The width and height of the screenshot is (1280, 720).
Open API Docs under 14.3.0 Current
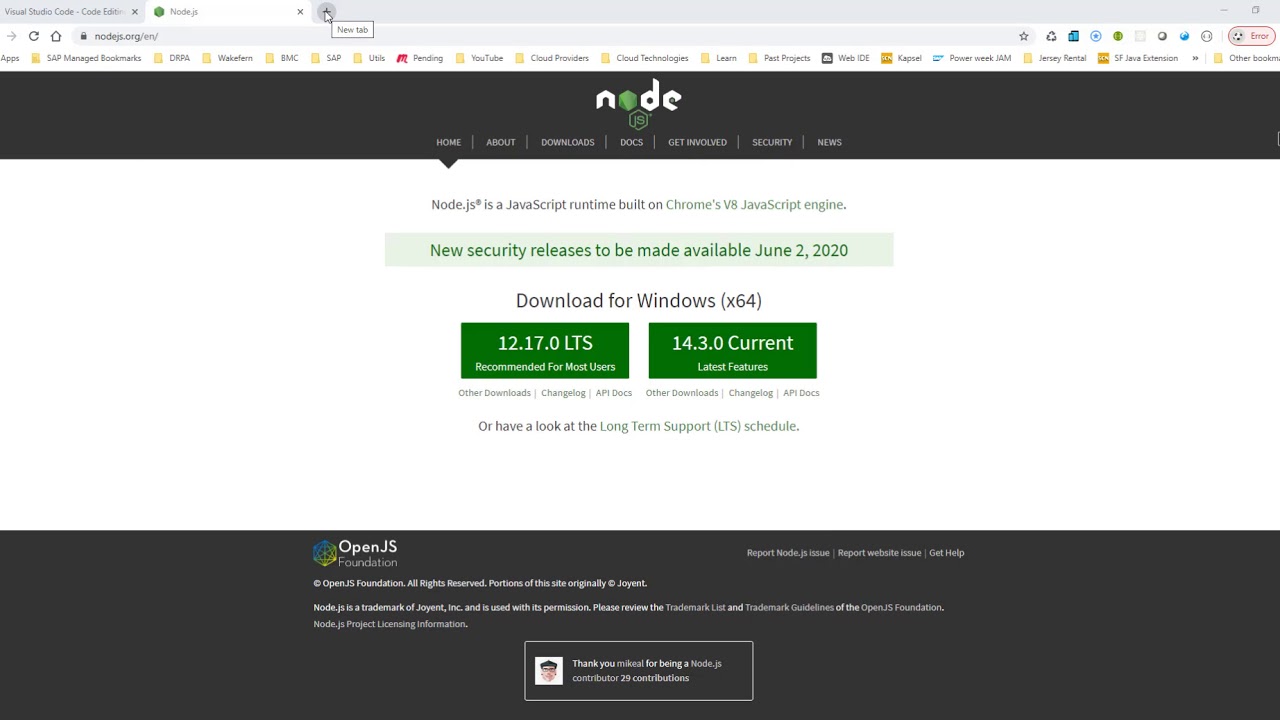(x=801, y=393)
